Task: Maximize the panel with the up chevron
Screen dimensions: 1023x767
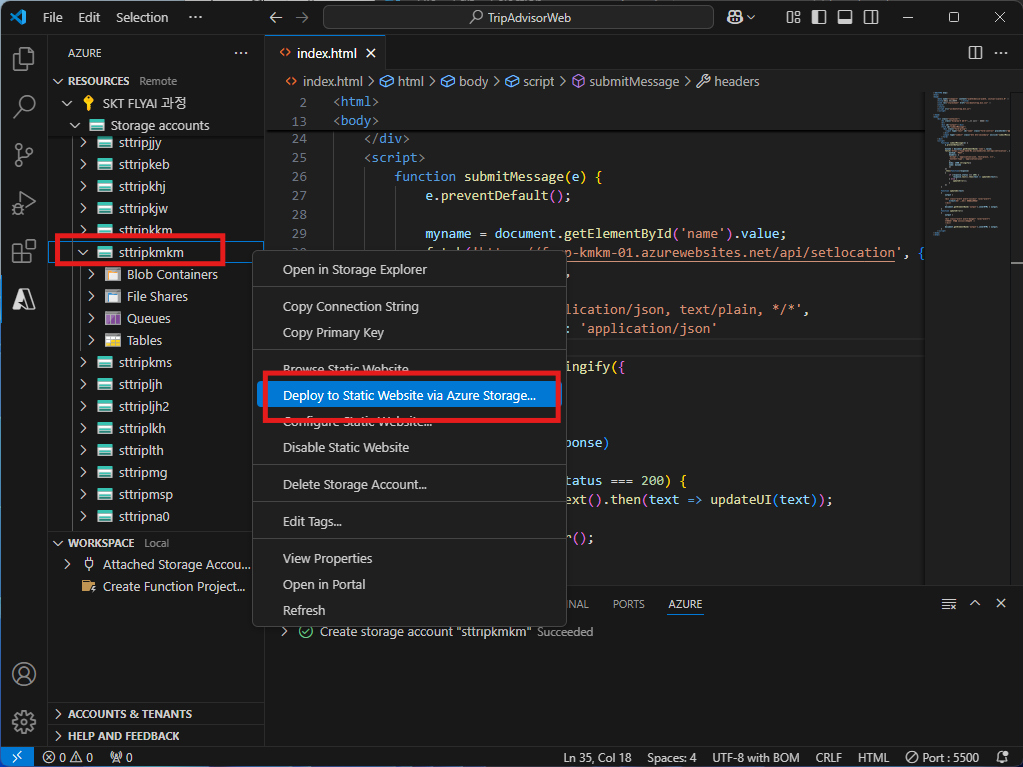Action: coord(975,603)
